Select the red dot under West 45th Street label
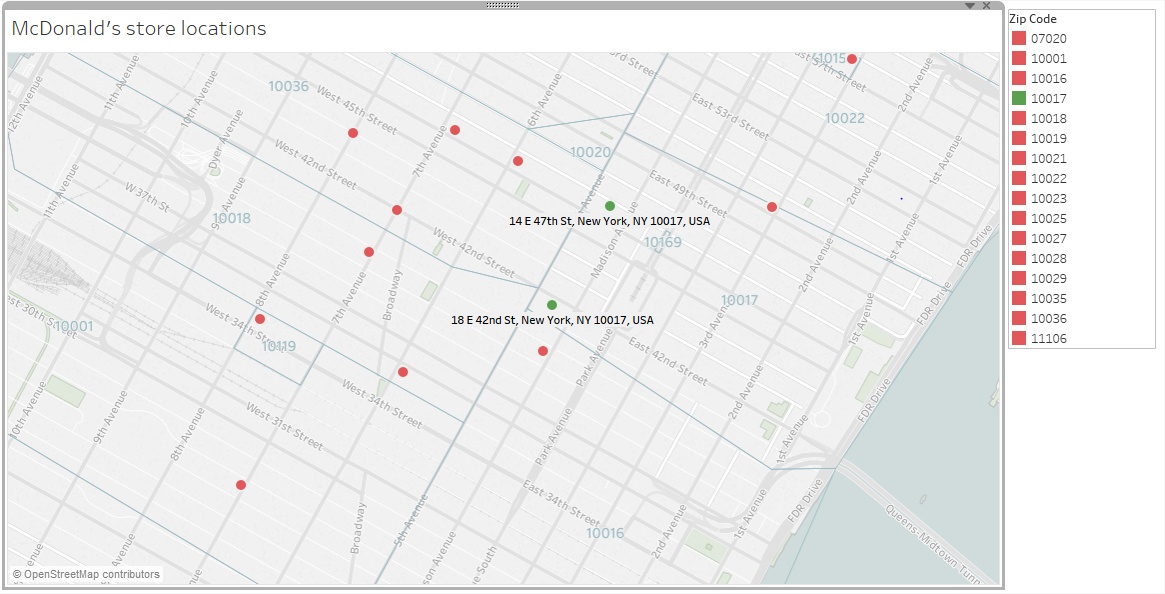This screenshot has height=594, width=1165. coord(353,133)
